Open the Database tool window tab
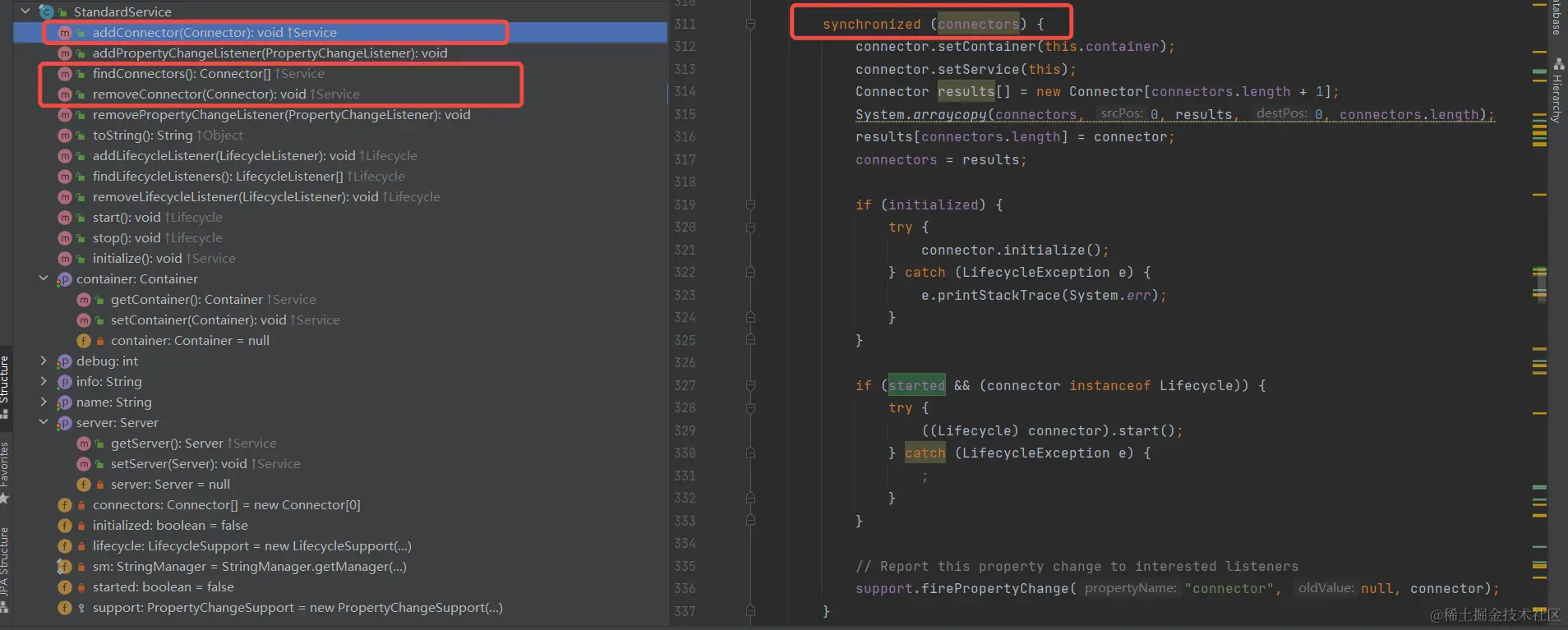Viewport: 1568px width, 630px height. coord(1558,18)
